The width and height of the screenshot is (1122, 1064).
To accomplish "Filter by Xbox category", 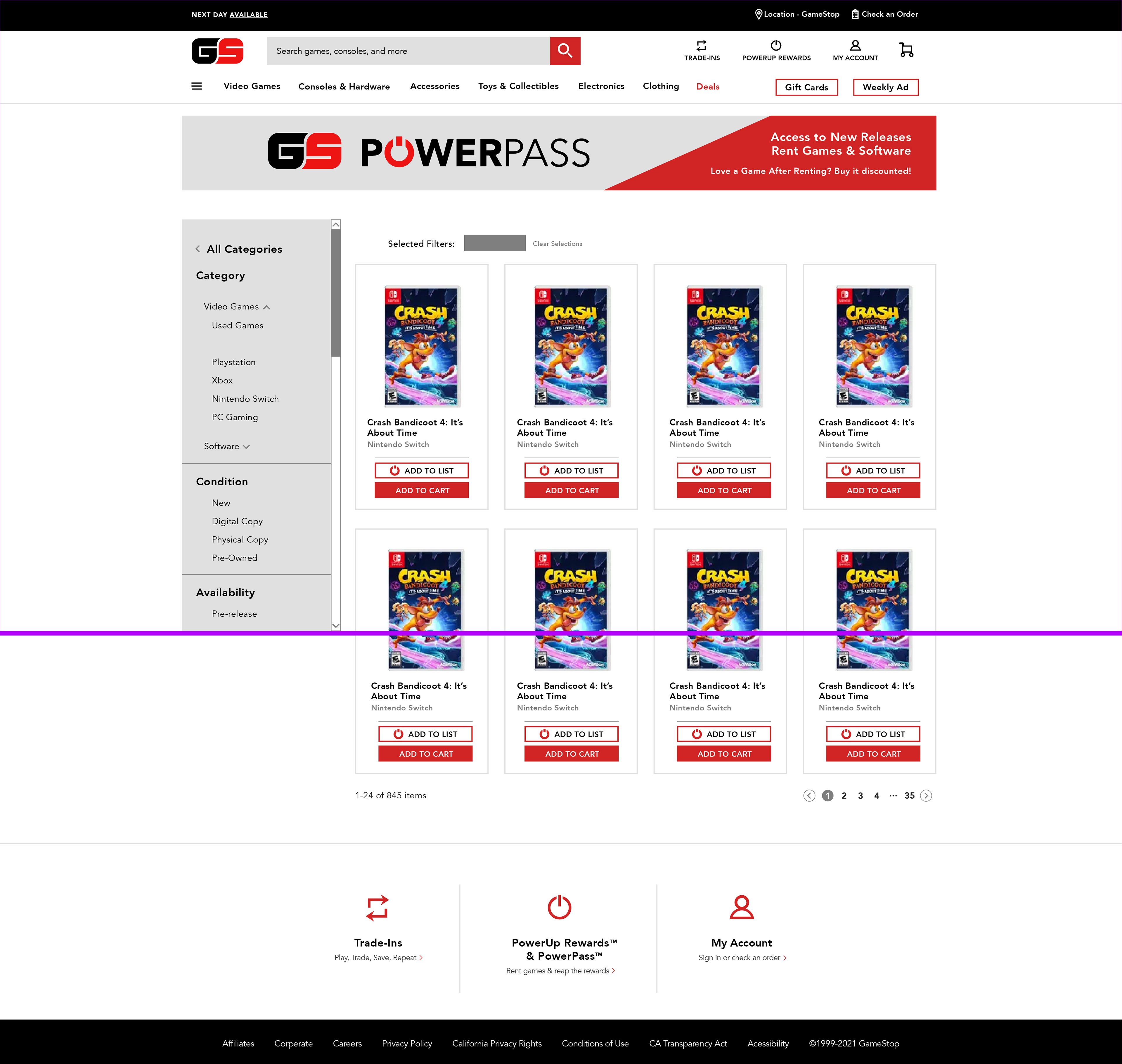I will pyautogui.click(x=222, y=380).
